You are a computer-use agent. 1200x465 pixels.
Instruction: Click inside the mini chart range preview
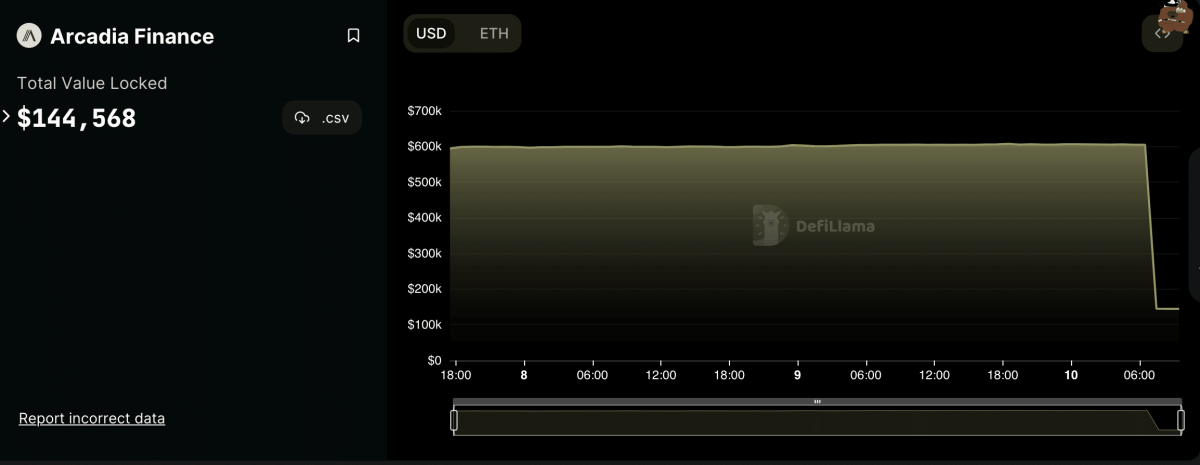tap(800, 421)
